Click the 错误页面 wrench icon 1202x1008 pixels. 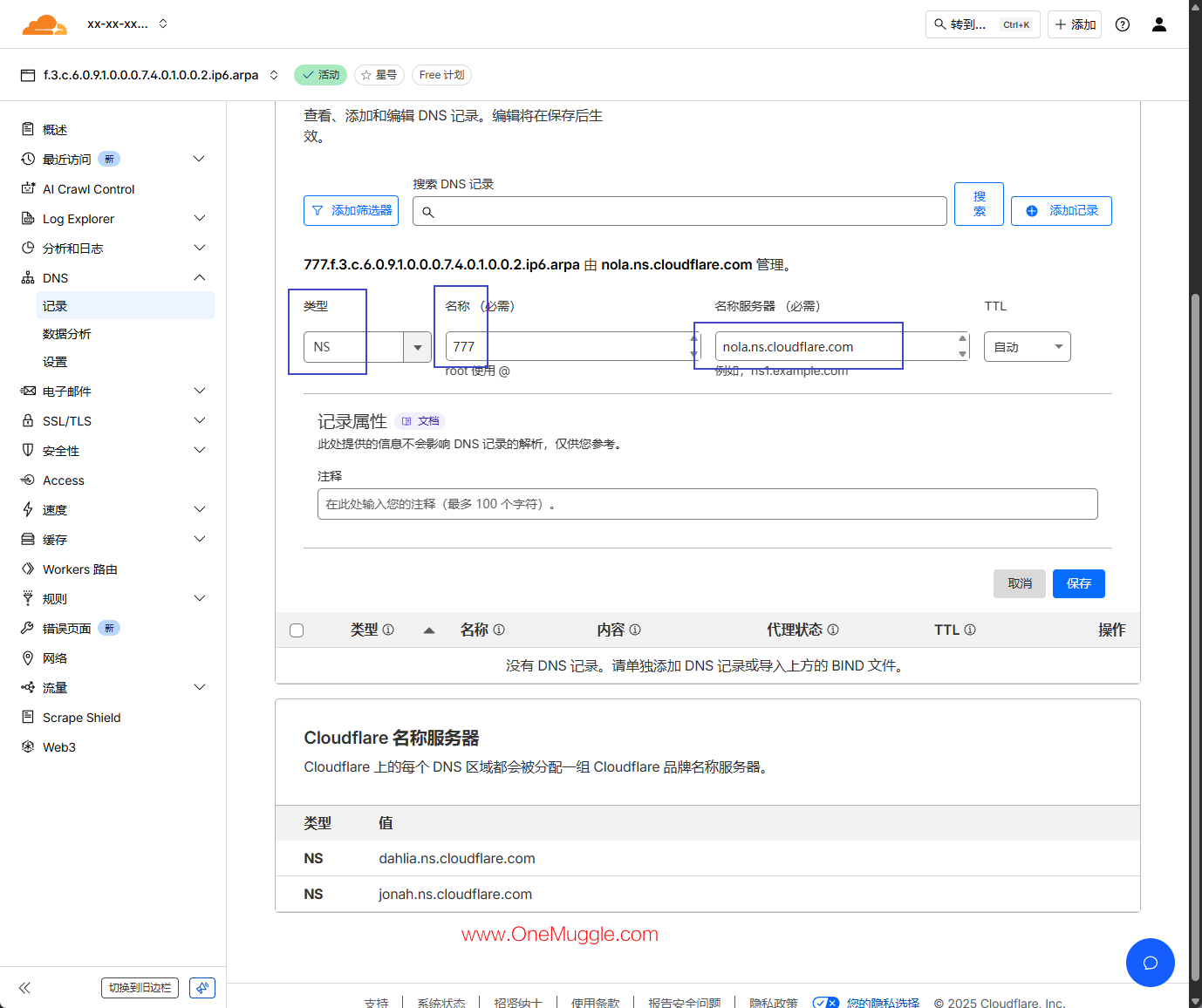(28, 628)
